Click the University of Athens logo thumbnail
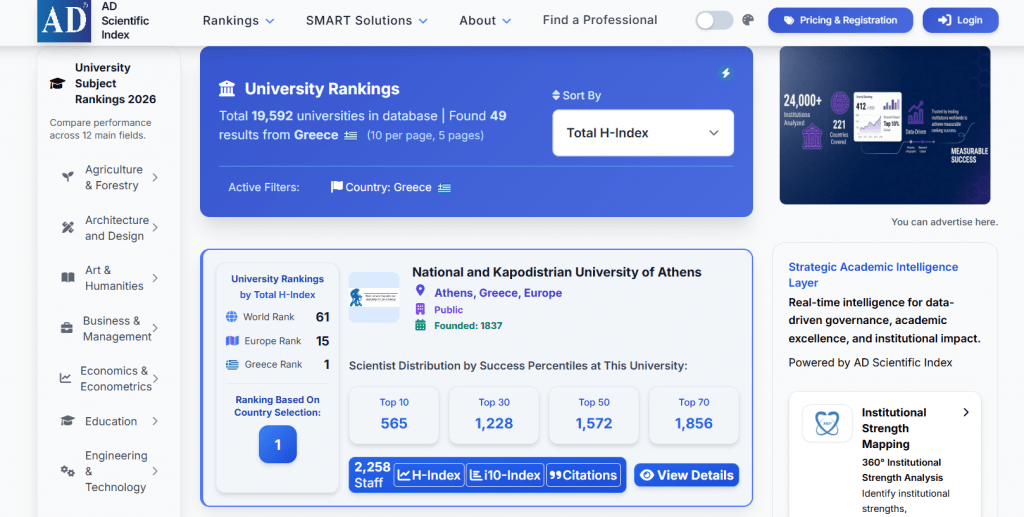 tap(374, 298)
